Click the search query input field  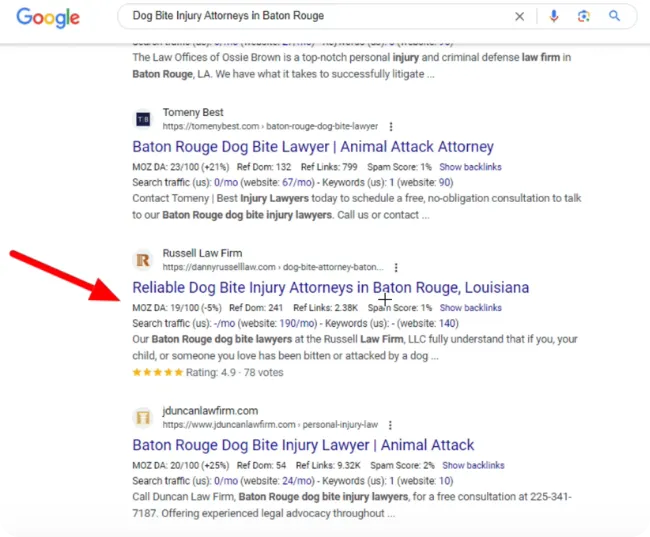310,16
